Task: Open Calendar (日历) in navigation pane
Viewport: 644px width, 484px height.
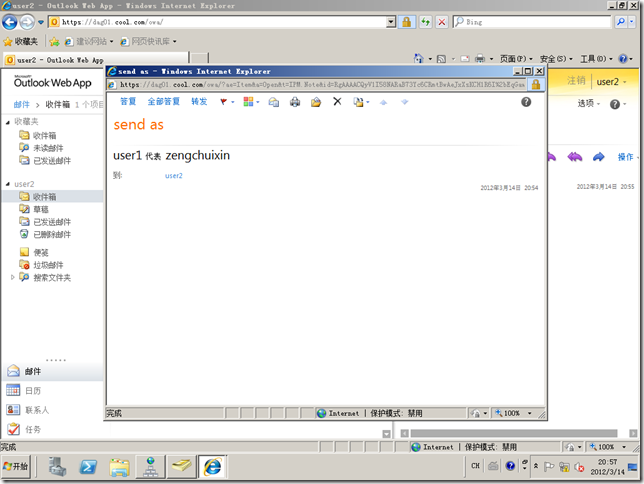Action: [x=32, y=390]
